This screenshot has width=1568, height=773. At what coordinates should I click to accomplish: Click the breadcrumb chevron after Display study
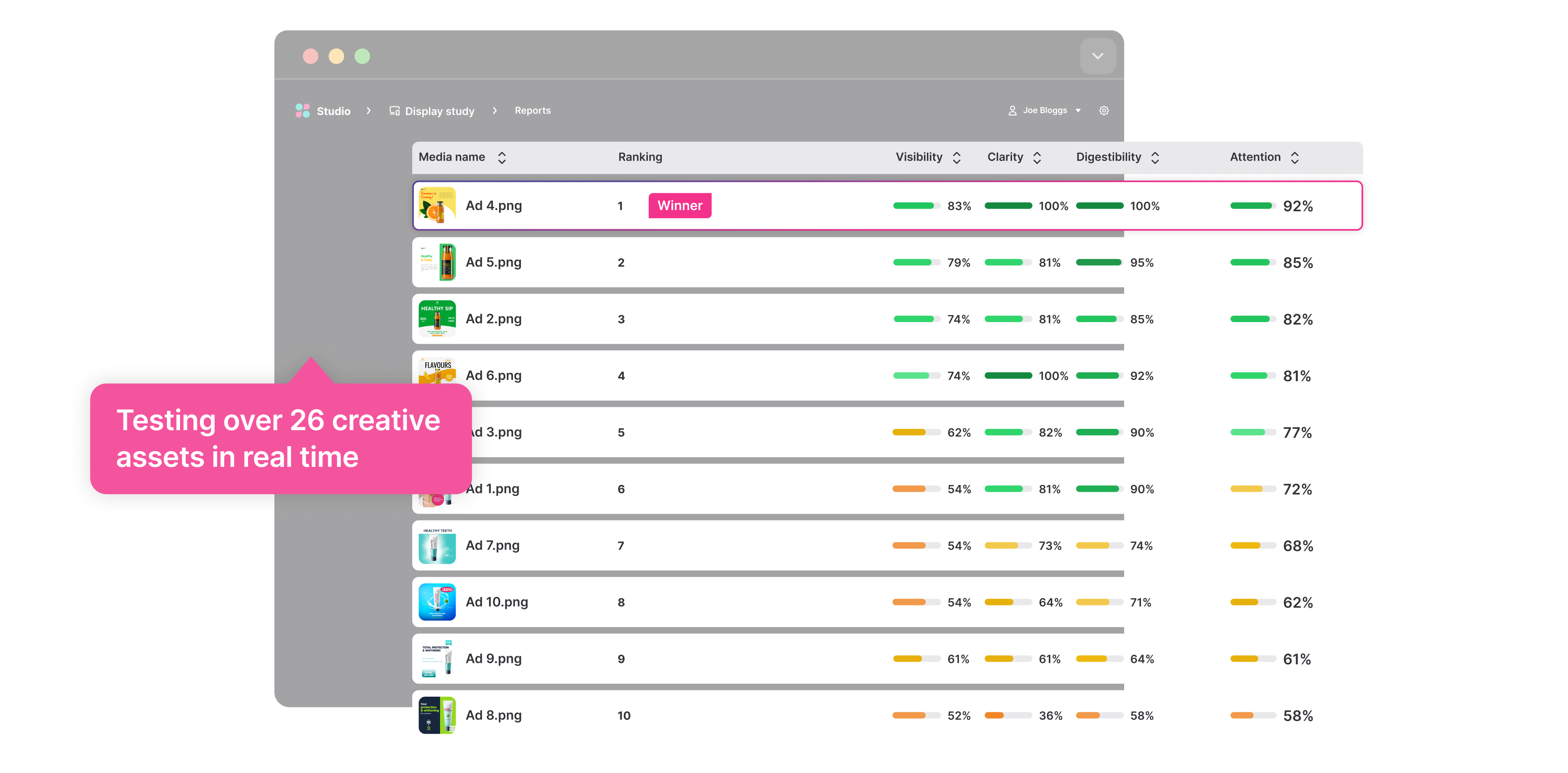495,110
